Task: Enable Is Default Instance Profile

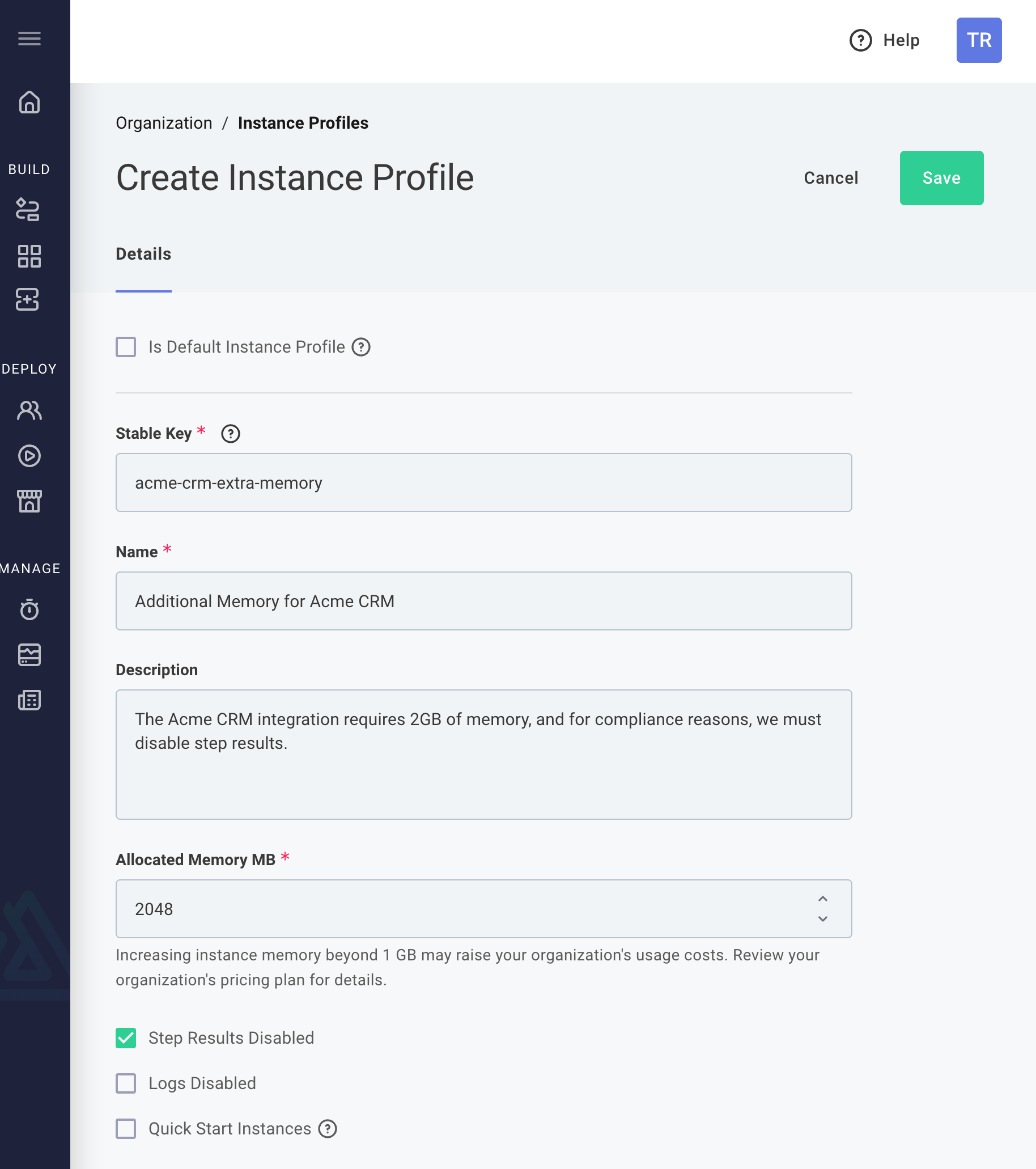Action: point(125,346)
